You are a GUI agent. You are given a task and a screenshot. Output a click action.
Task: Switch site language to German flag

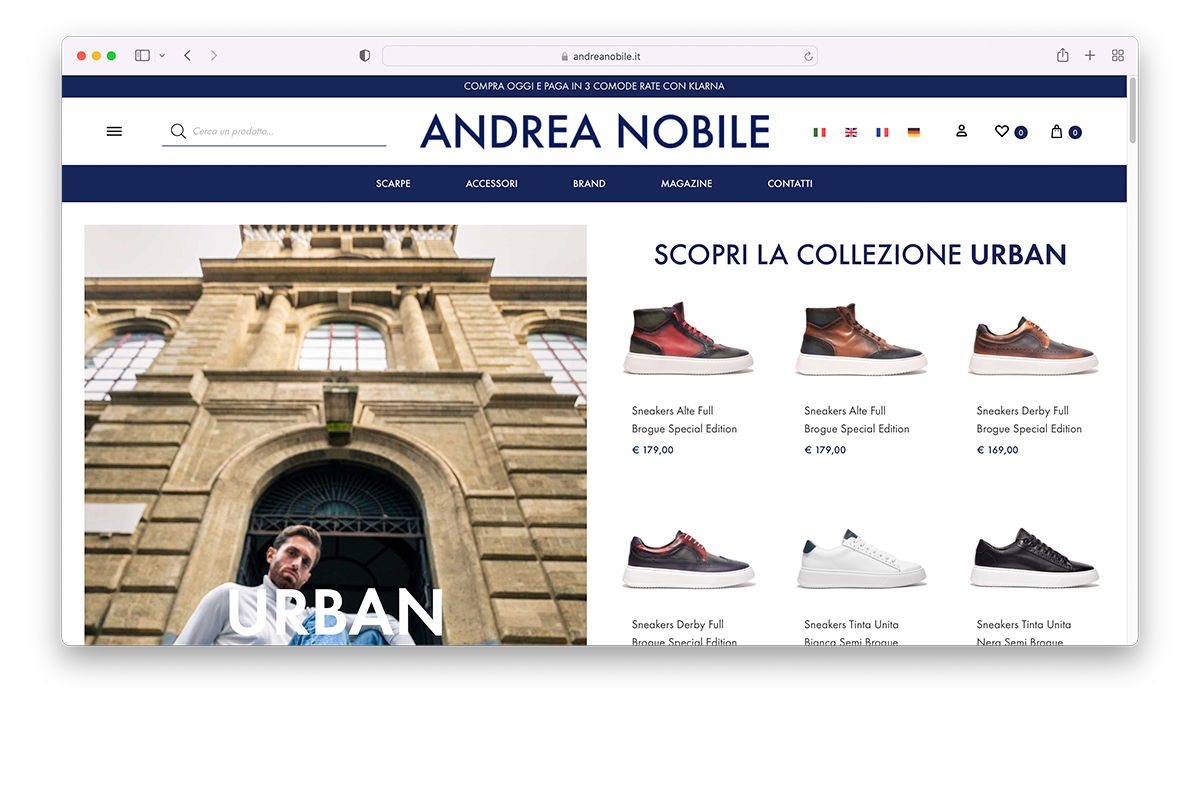(913, 132)
